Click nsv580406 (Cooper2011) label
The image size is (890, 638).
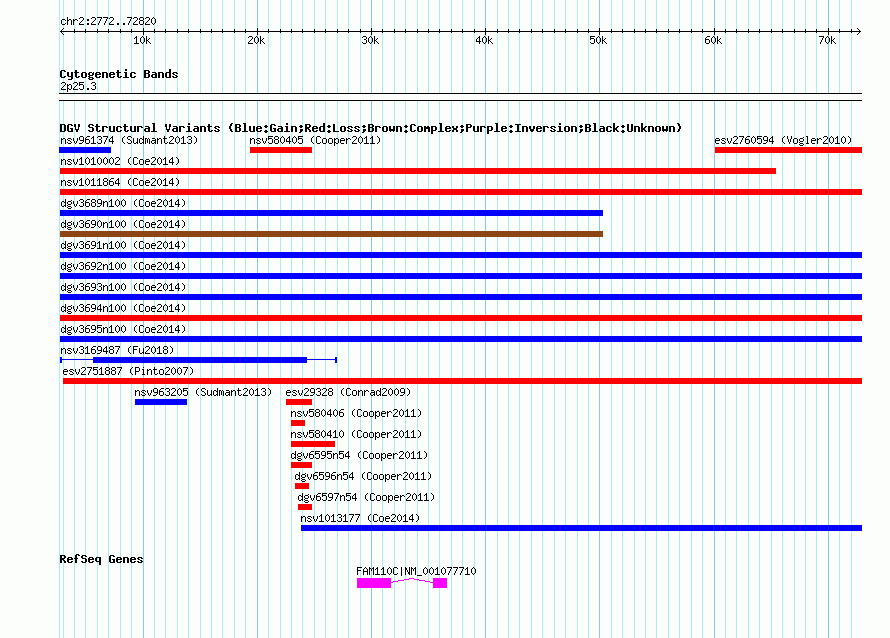pyautogui.click(x=356, y=413)
